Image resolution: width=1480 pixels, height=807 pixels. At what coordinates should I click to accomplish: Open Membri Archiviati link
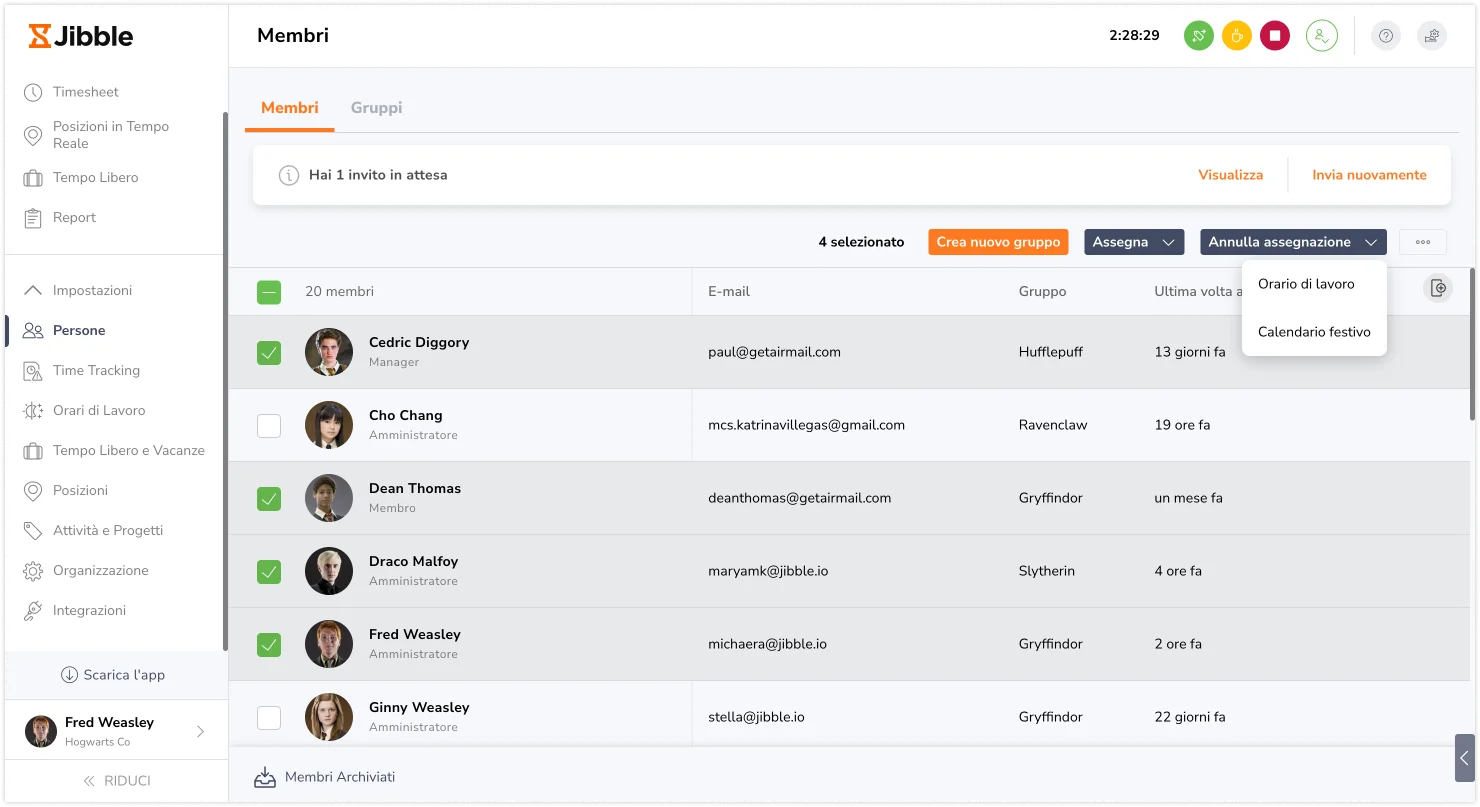(x=340, y=777)
